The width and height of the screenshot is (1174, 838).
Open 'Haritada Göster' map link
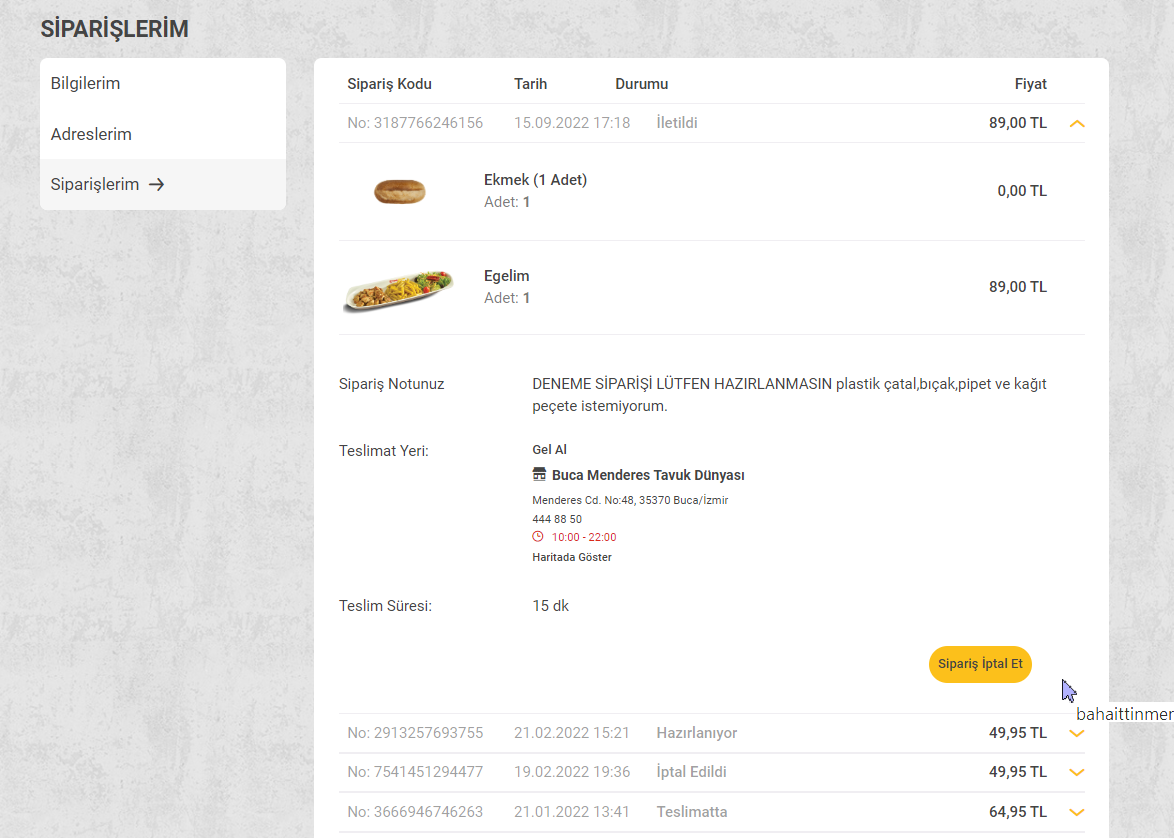point(572,557)
